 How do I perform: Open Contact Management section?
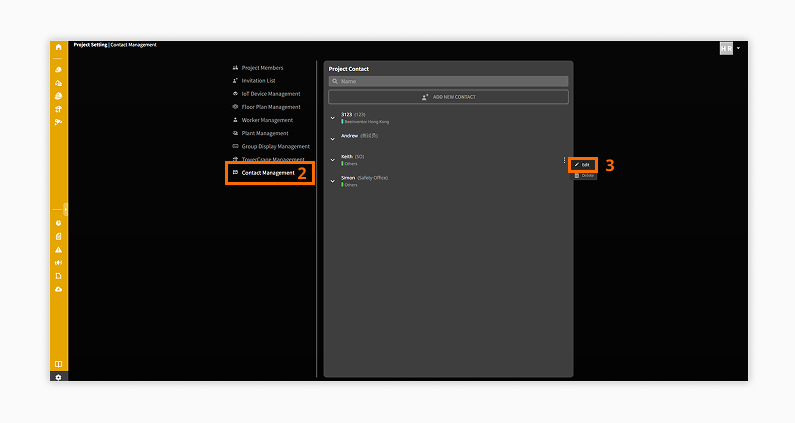pyautogui.click(x=268, y=173)
